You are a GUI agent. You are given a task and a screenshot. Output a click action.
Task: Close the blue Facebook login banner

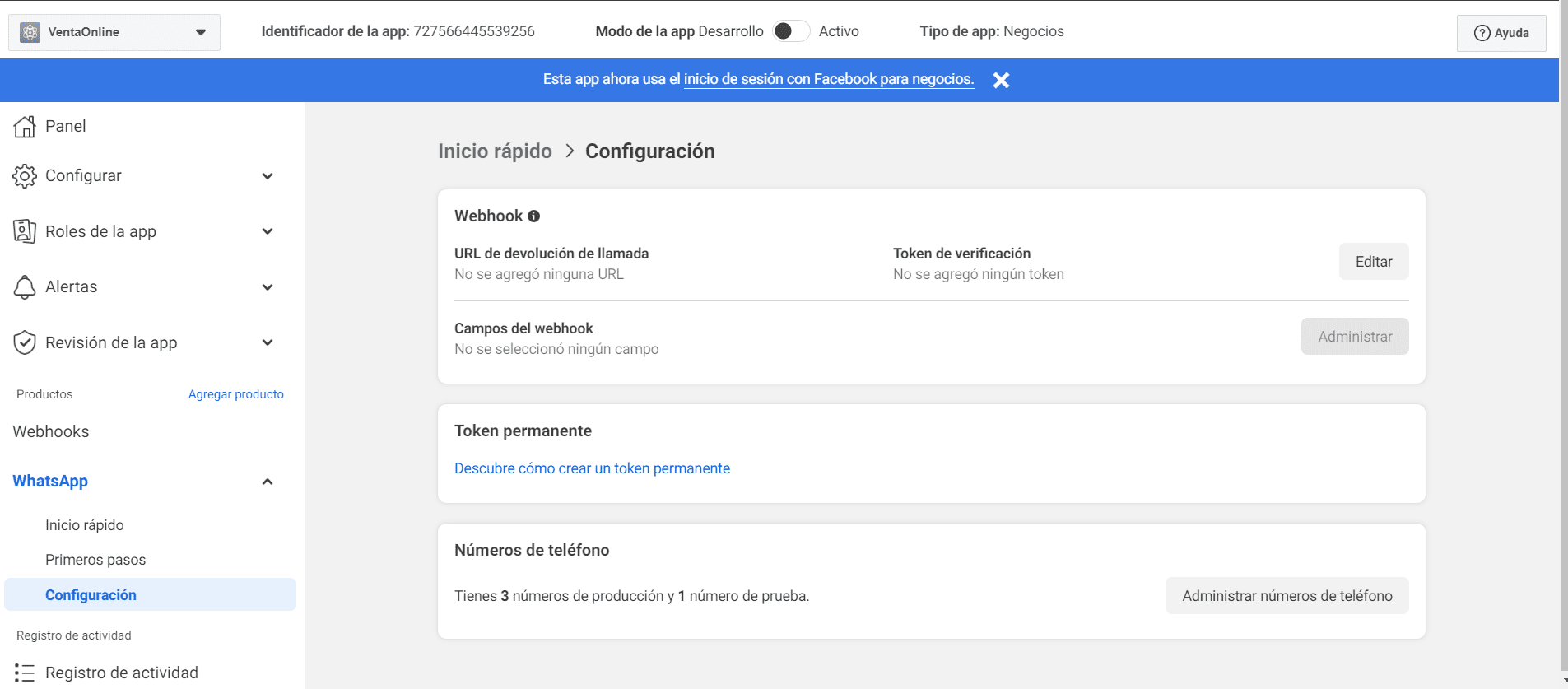tap(1001, 80)
